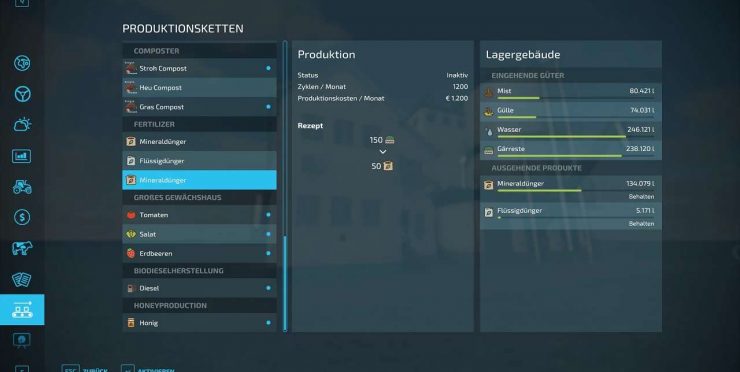Viewport: 740px width, 372px height.
Task: Open the statistics chart sidebar icon
Action: [22, 156]
